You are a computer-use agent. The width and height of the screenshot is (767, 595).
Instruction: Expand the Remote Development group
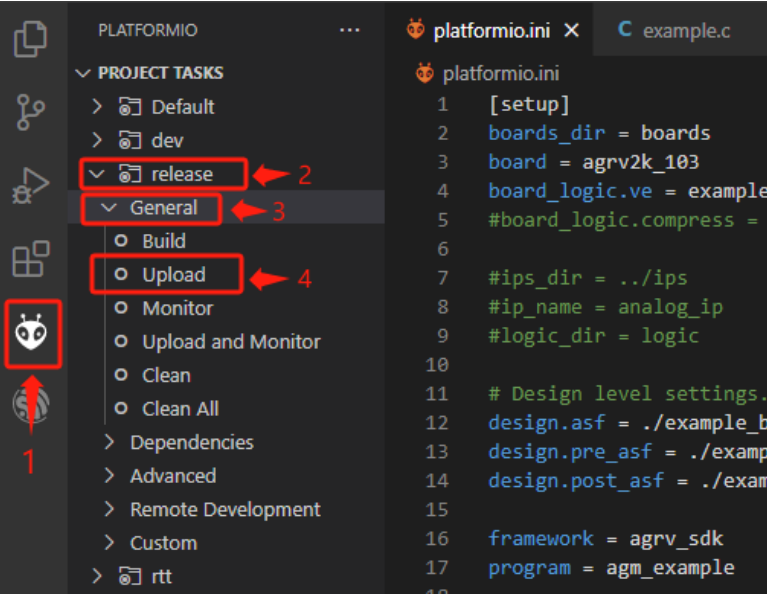click(225, 510)
